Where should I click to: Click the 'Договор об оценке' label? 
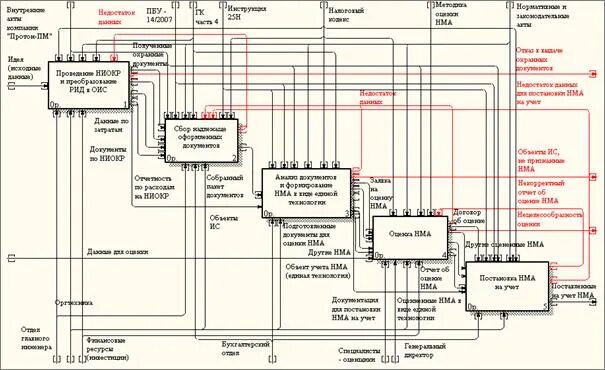coord(468,216)
